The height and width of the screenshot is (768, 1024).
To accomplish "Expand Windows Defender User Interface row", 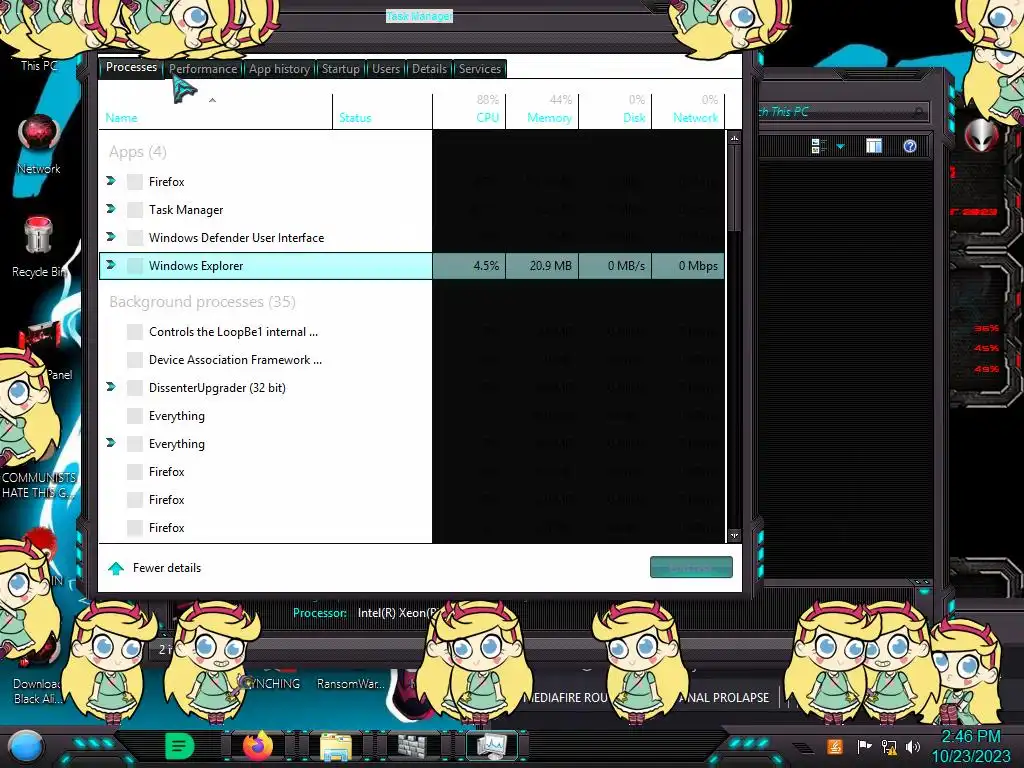I will pos(111,237).
